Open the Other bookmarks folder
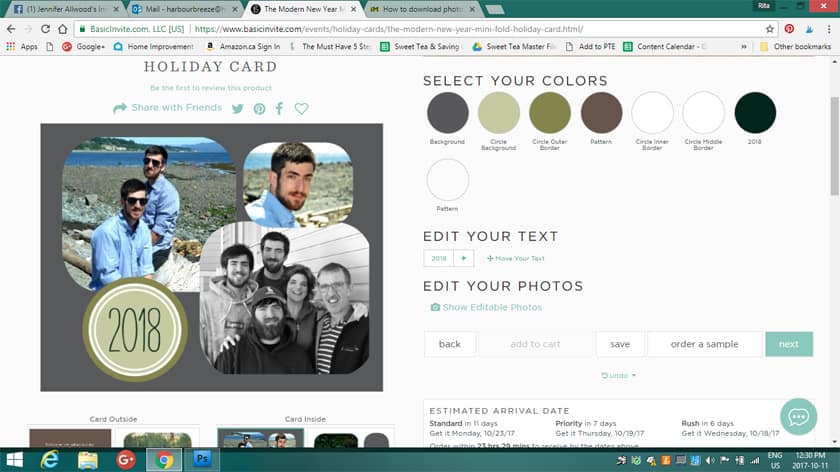Screen dimensions: 840x472 click(796, 47)
